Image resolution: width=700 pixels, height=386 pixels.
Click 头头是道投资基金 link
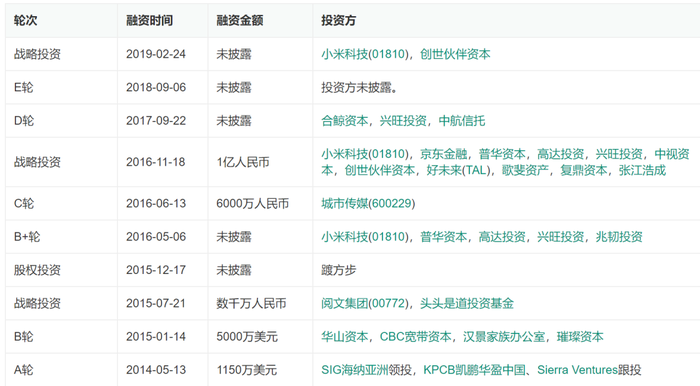tap(467, 303)
